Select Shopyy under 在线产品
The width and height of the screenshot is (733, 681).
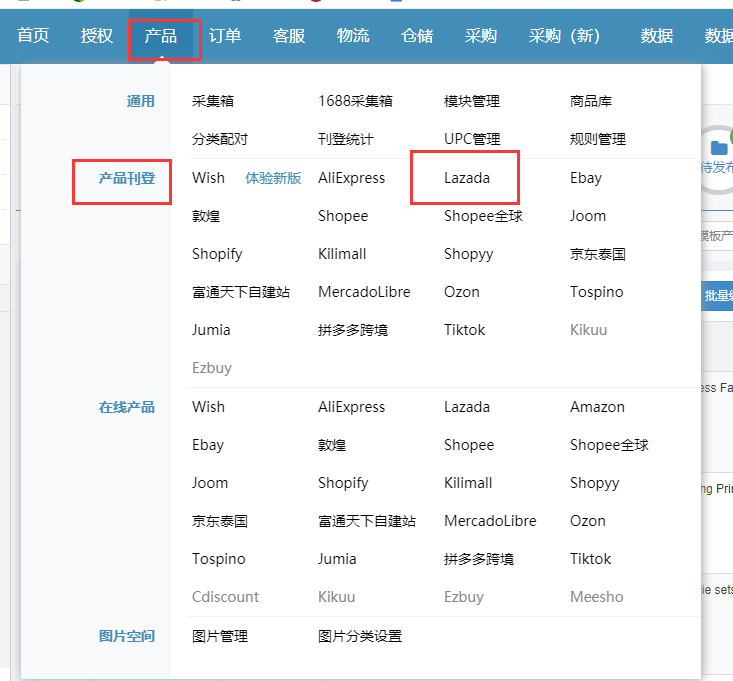595,483
